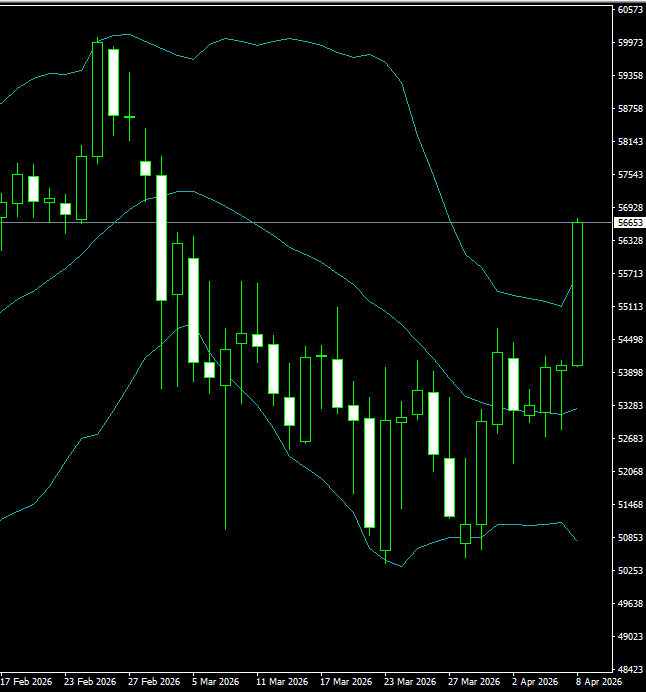
Task: Click the tallest hollow candle near the 59973 peak
Action: (97, 100)
